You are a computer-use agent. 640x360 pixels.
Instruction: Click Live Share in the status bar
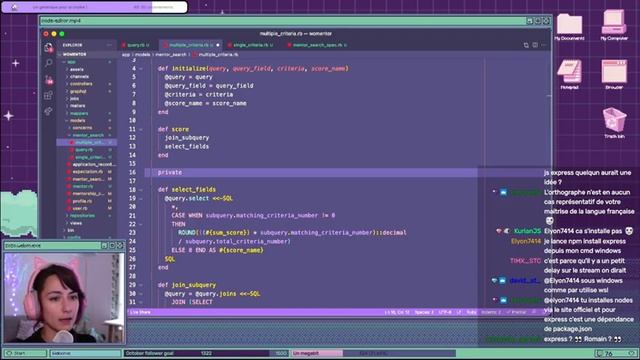point(140,312)
